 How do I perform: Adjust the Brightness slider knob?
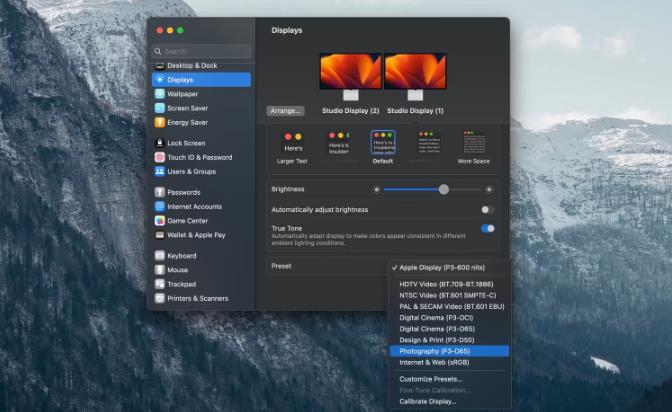[444, 189]
